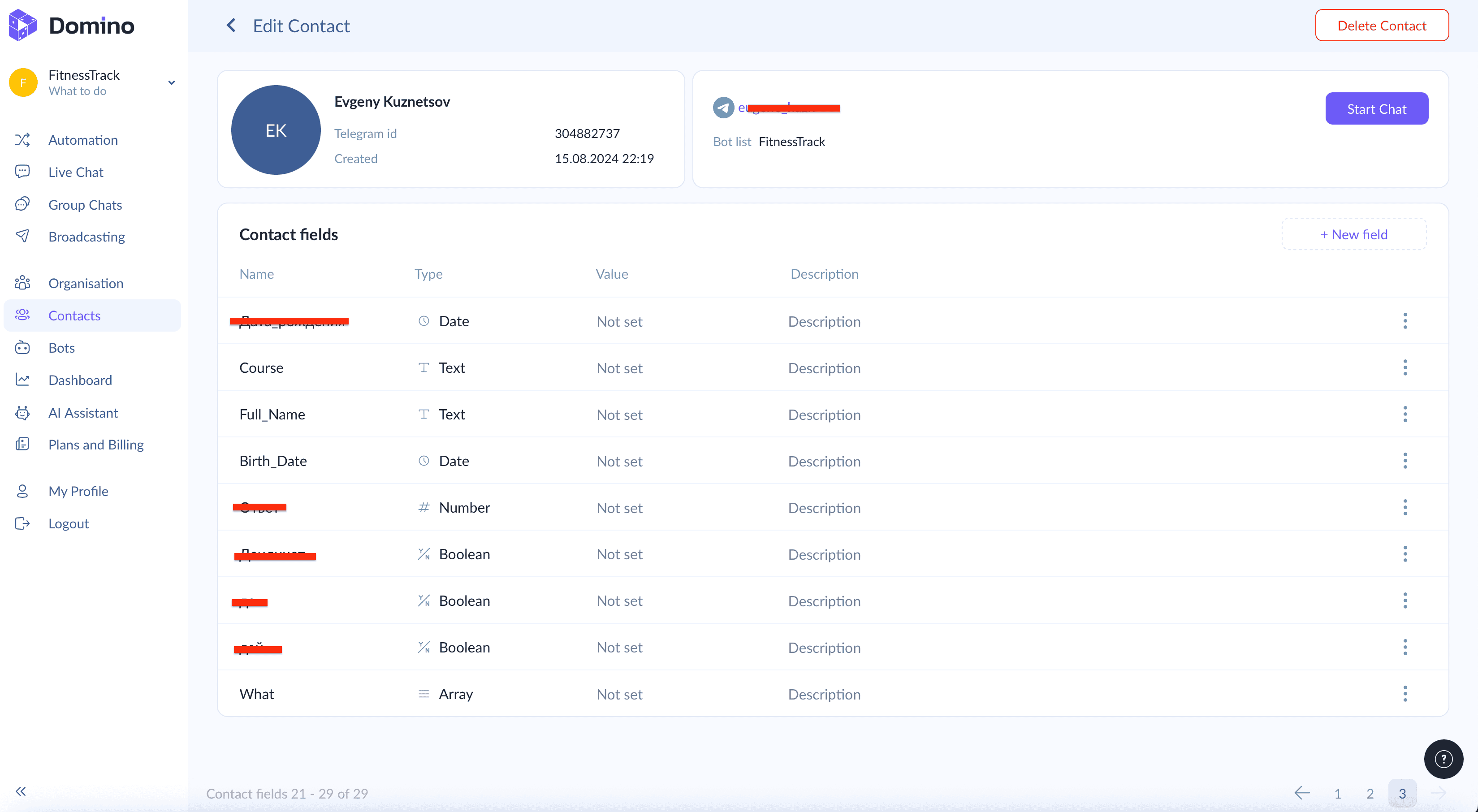Open the help question mark button

click(x=1443, y=759)
